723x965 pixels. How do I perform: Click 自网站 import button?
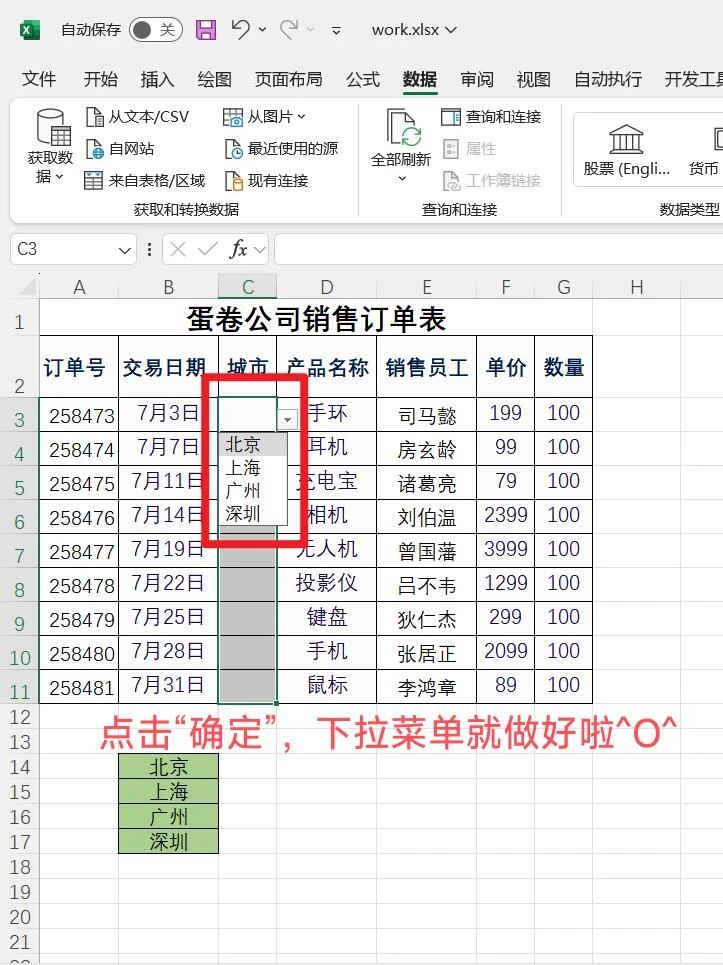120,148
